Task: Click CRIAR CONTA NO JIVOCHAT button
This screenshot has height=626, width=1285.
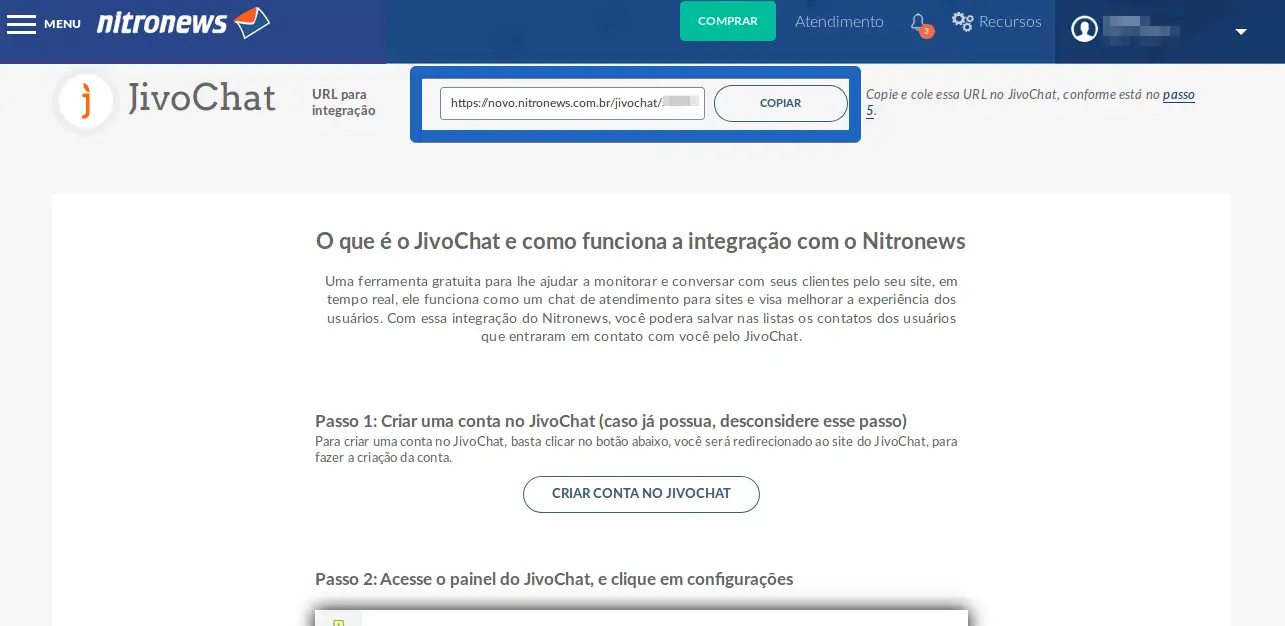Action: pyautogui.click(x=641, y=494)
